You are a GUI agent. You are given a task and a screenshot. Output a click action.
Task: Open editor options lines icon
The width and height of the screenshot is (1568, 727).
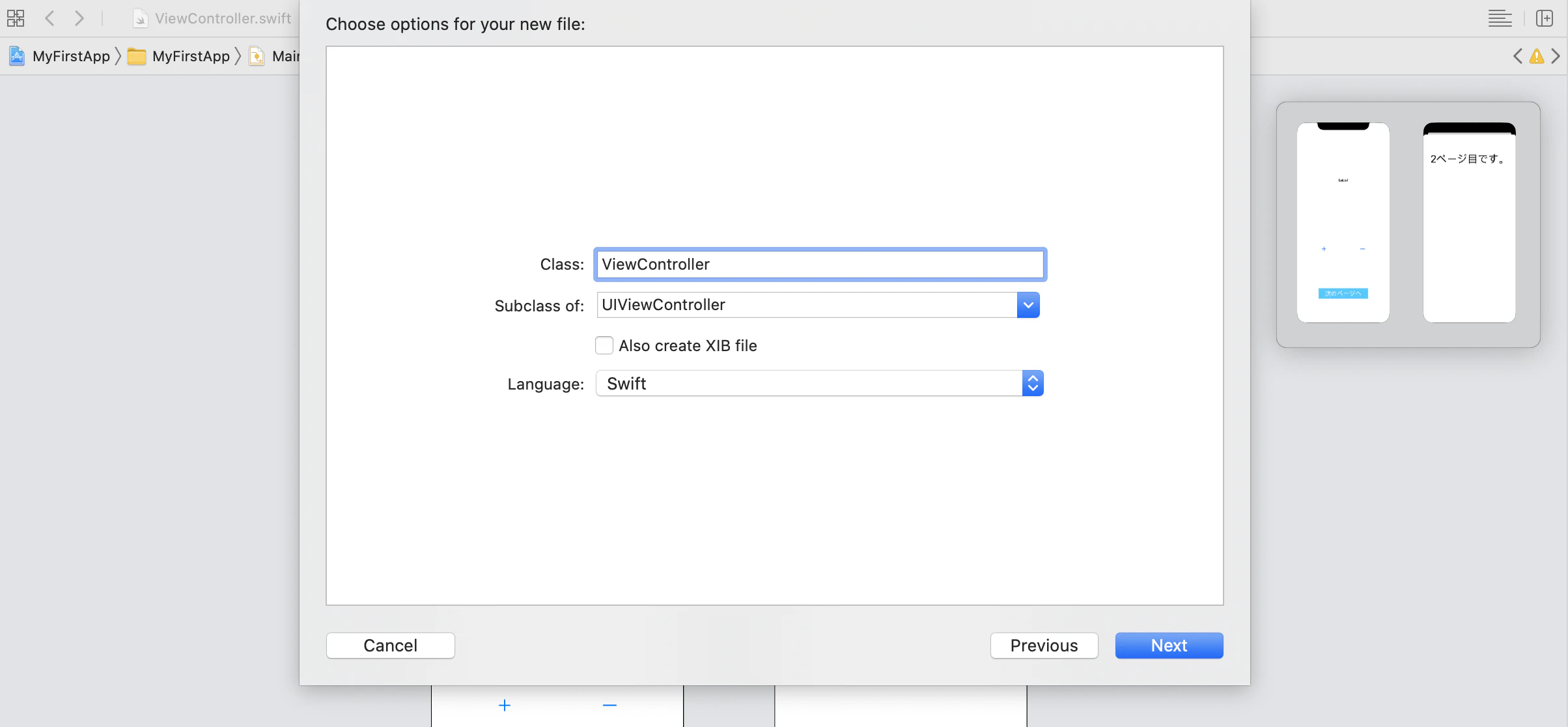tap(1500, 18)
